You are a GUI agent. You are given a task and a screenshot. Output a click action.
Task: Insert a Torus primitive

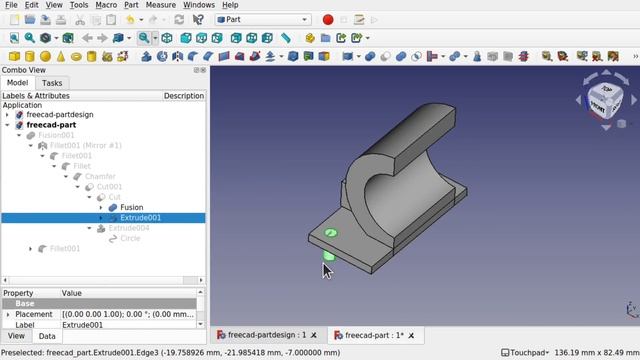click(x=76, y=56)
